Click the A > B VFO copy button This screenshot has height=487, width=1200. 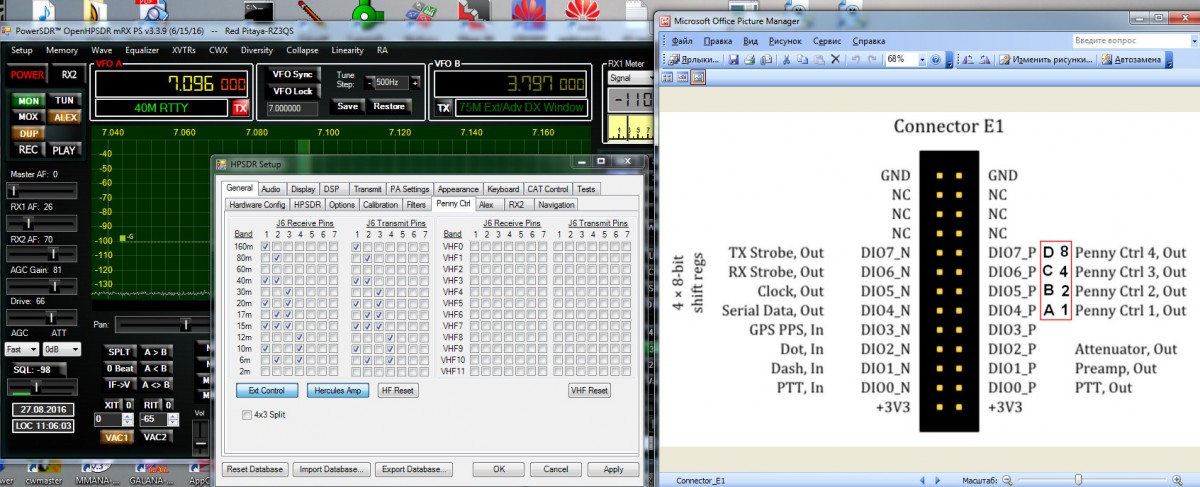[154, 352]
